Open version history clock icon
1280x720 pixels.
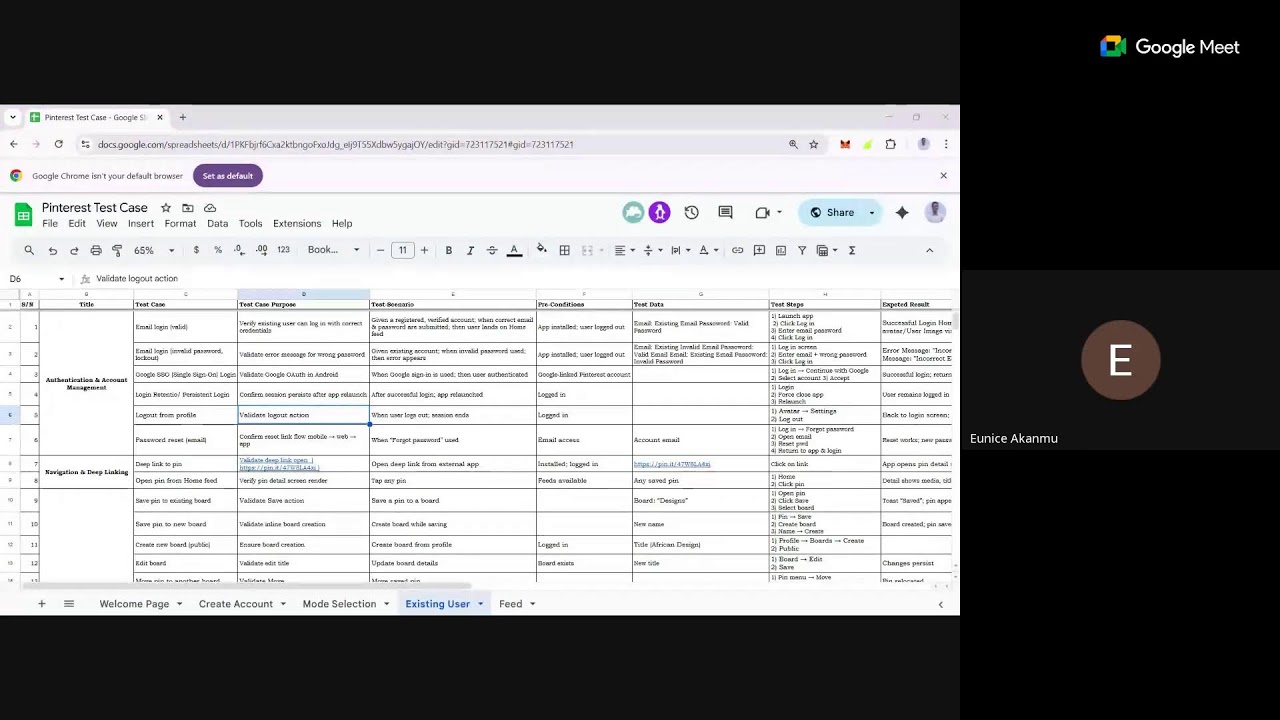tap(691, 212)
